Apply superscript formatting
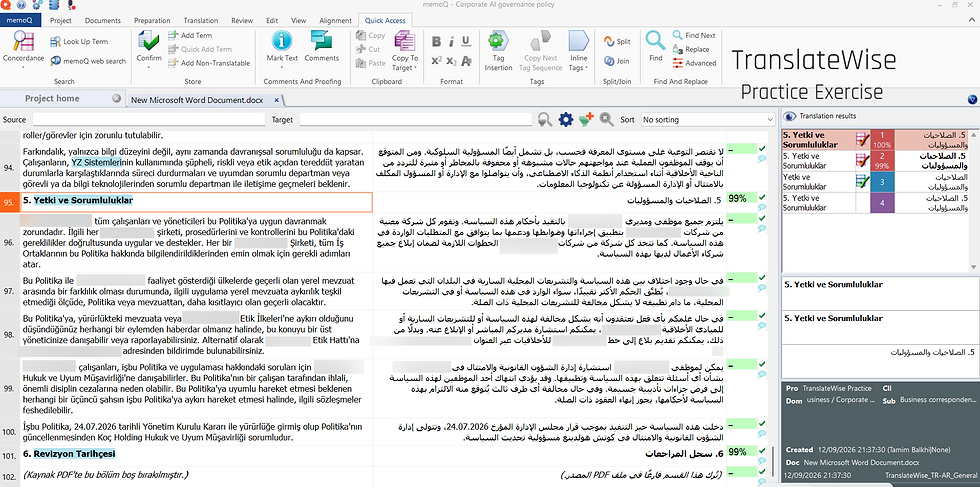 pos(437,61)
